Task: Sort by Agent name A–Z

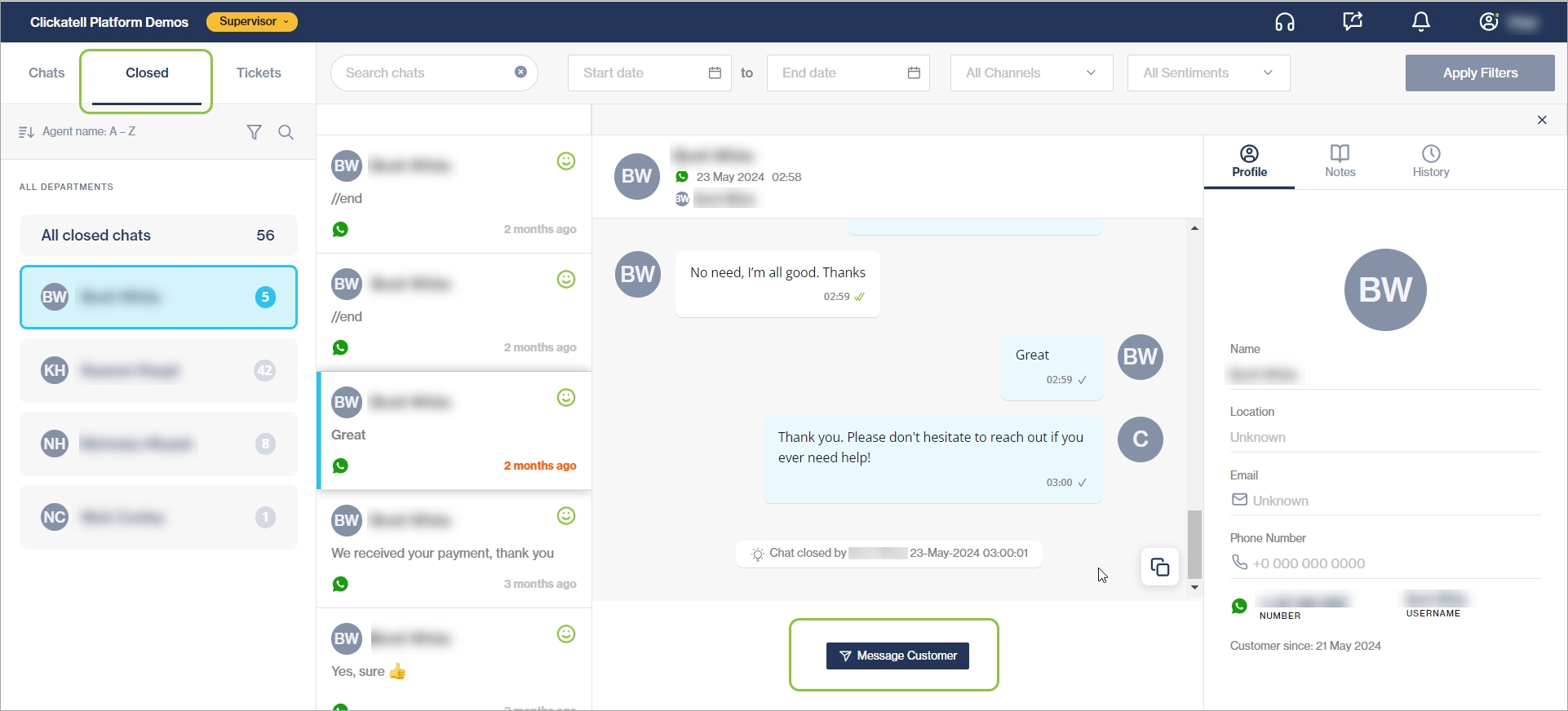Action: (x=78, y=132)
